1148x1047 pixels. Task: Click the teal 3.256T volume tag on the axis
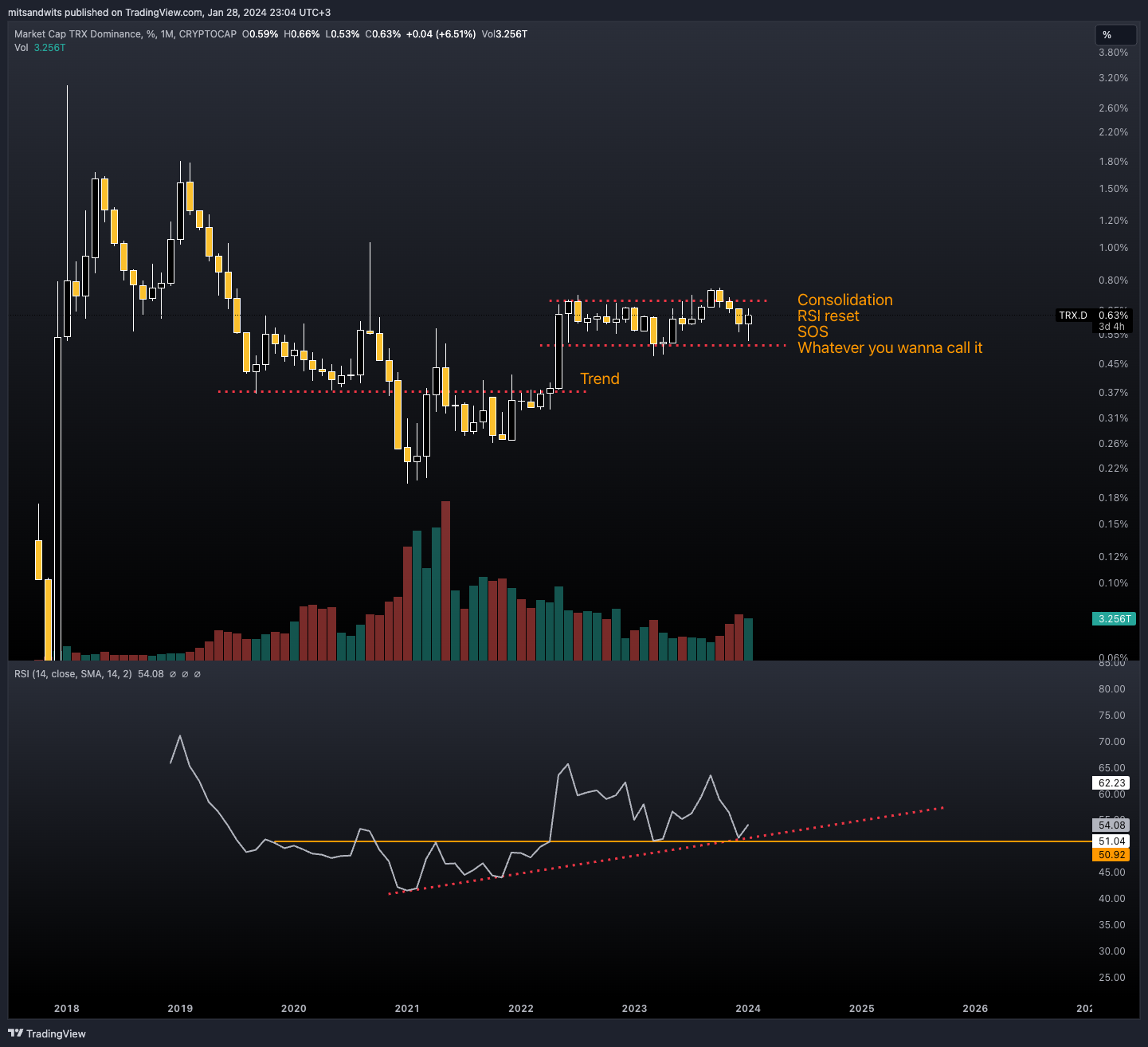pos(1113,619)
